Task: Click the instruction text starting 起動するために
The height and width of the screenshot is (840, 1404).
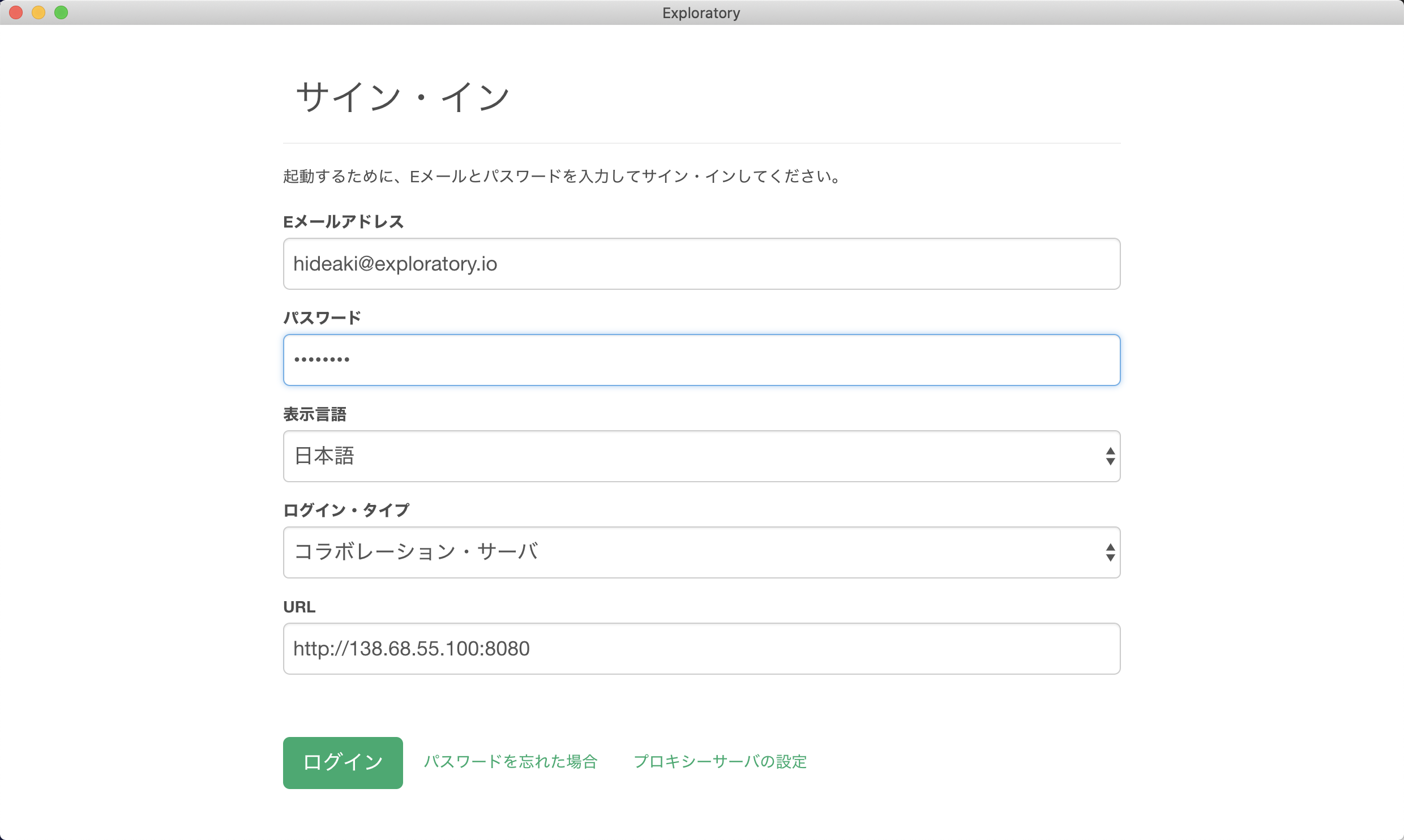Action: 562,177
